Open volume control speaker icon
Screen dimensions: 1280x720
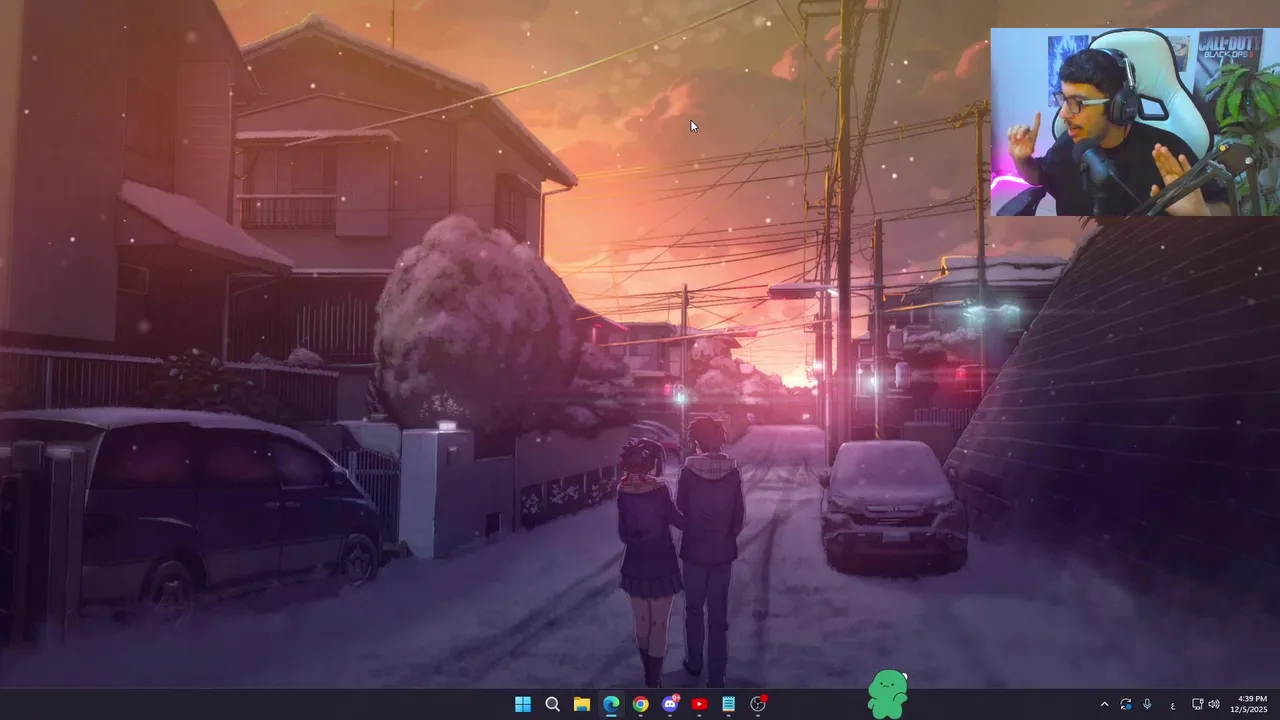click(x=1214, y=704)
